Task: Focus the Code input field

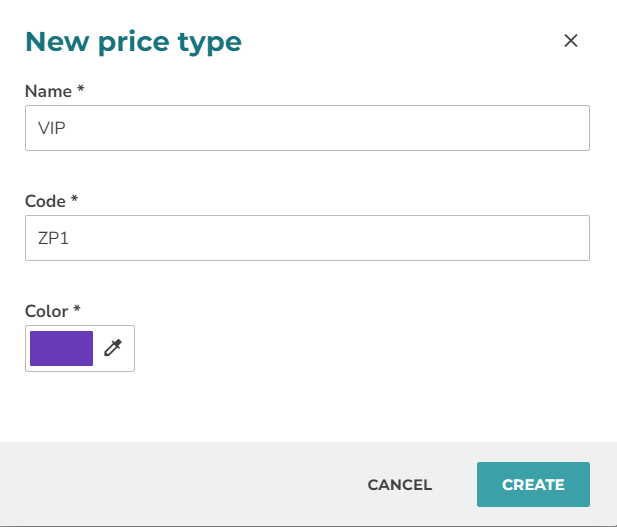Action: click(307, 238)
